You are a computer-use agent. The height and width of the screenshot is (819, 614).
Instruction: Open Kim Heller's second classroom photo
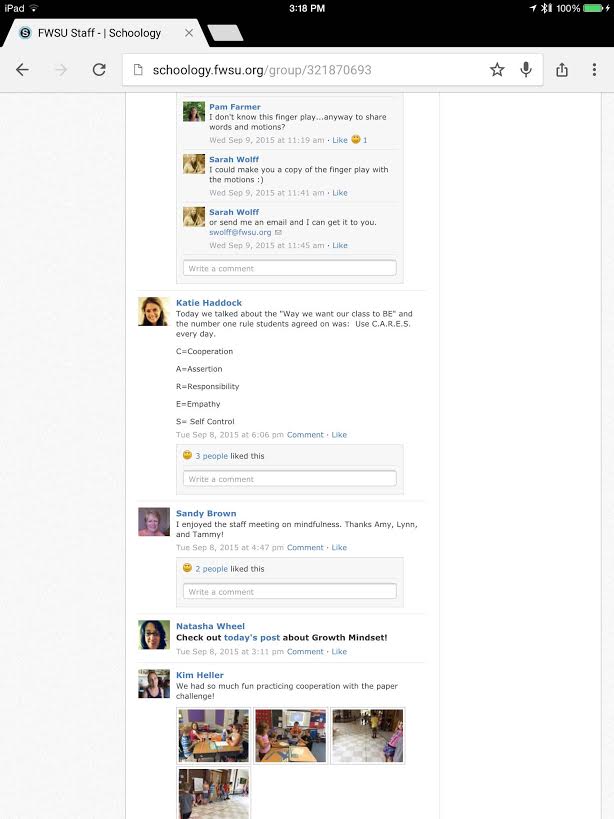point(290,735)
